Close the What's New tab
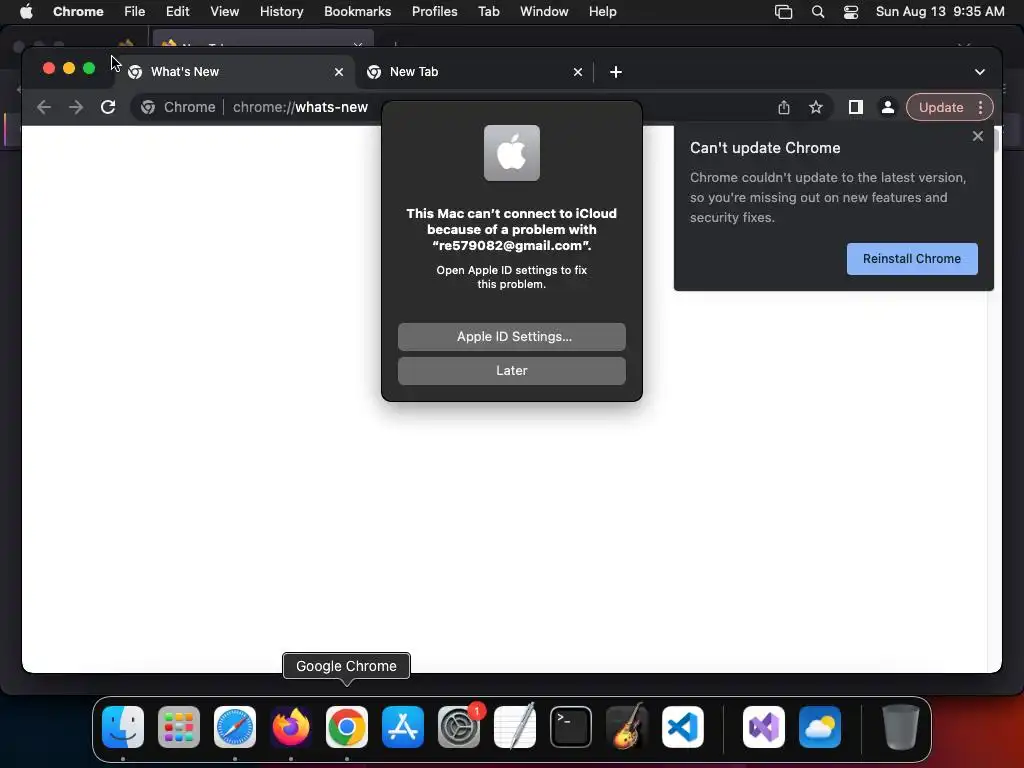Image resolution: width=1024 pixels, height=768 pixels. [x=339, y=72]
